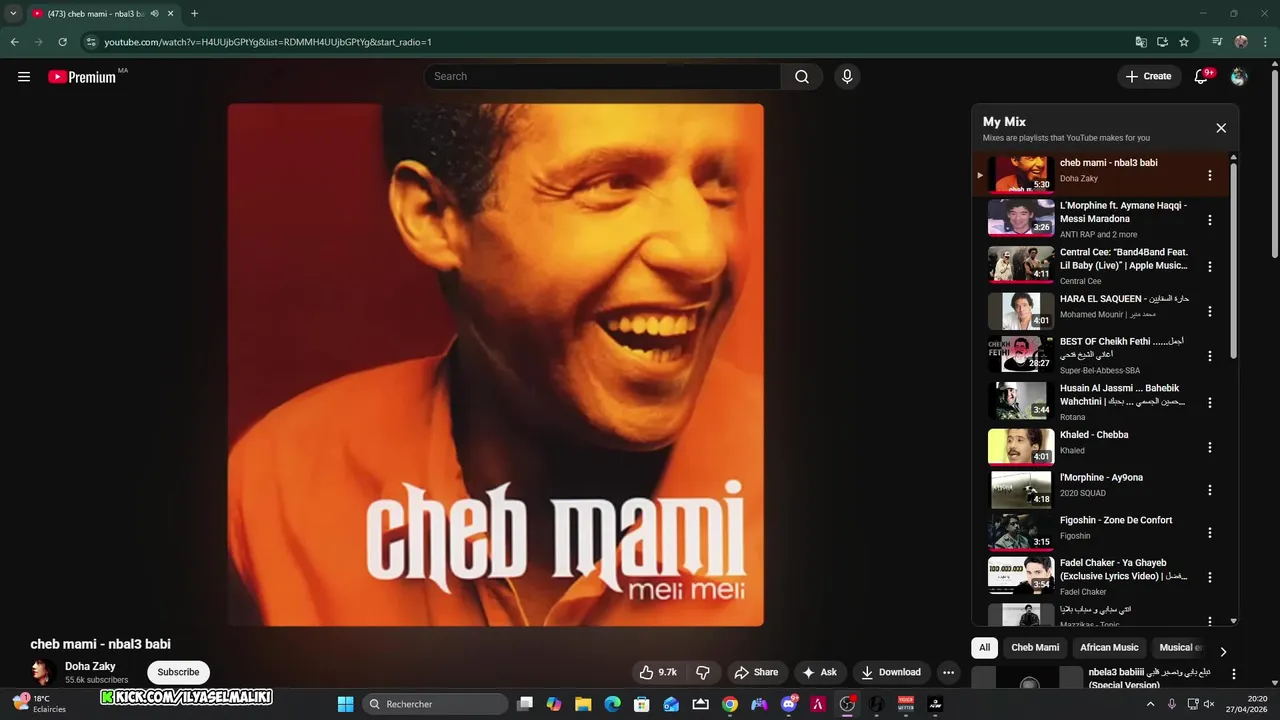Open Microsoft Edge from the taskbar

tap(612, 704)
